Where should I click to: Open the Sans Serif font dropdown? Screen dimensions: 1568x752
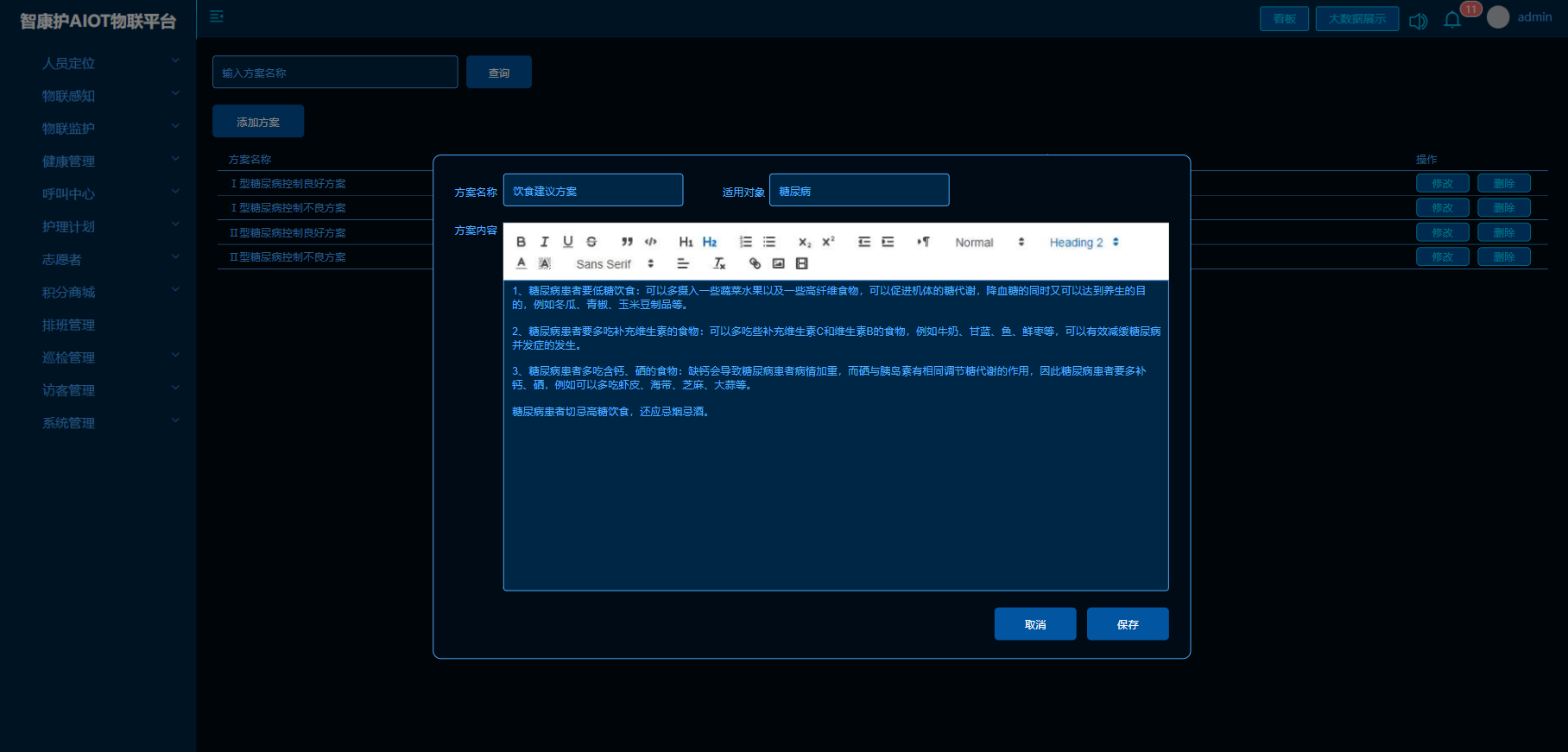click(615, 264)
